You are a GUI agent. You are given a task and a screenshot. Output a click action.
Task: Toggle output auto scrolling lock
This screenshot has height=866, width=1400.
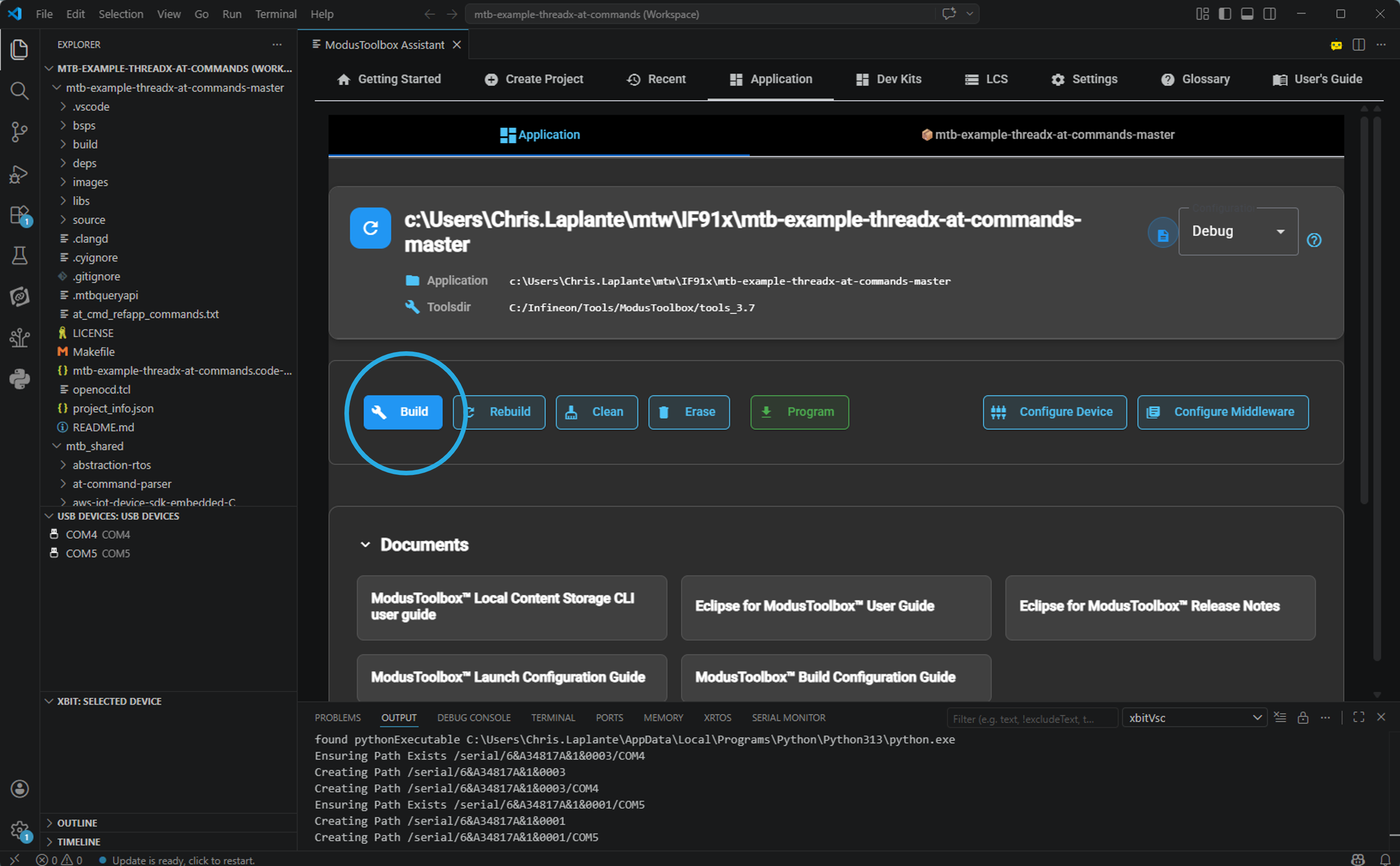coord(1302,717)
